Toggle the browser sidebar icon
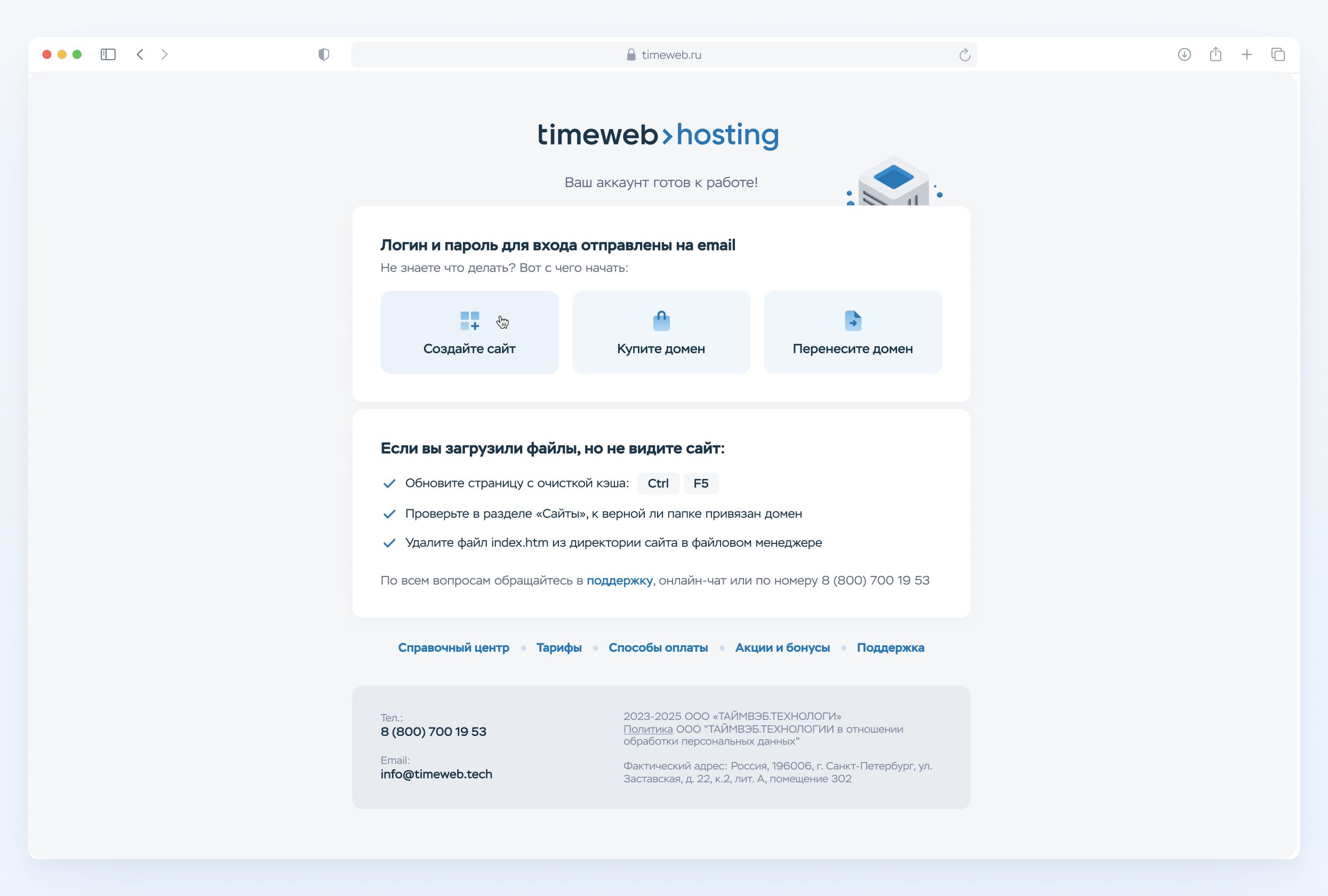The height and width of the screenshot is (896, 1328). coord(108,54)
